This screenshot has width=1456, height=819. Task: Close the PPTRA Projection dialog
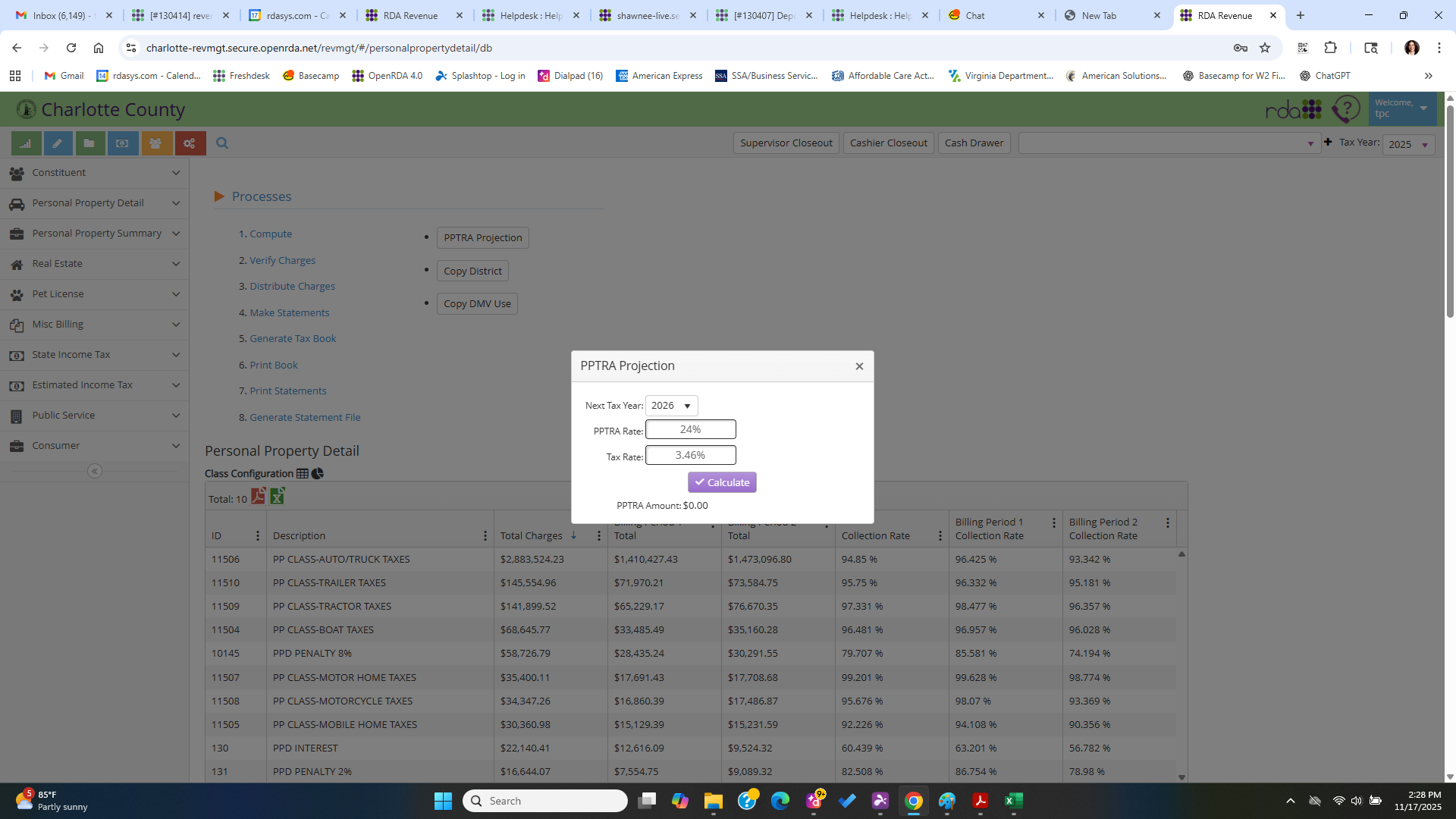[859, 366]
